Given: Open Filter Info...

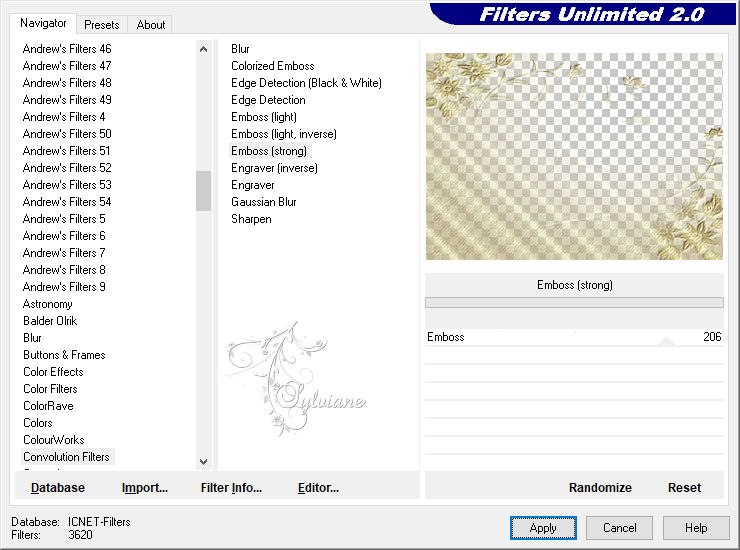Looking at the screenshot, I should (231, 488).
